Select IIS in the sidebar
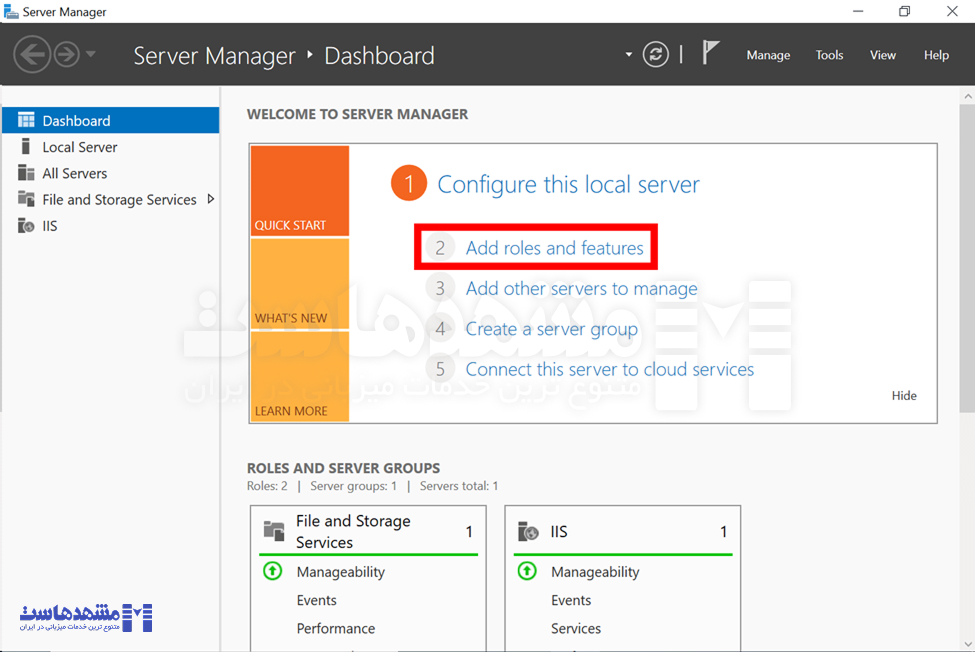The width and height of the screenshot is (975, 652). [111, 226]
